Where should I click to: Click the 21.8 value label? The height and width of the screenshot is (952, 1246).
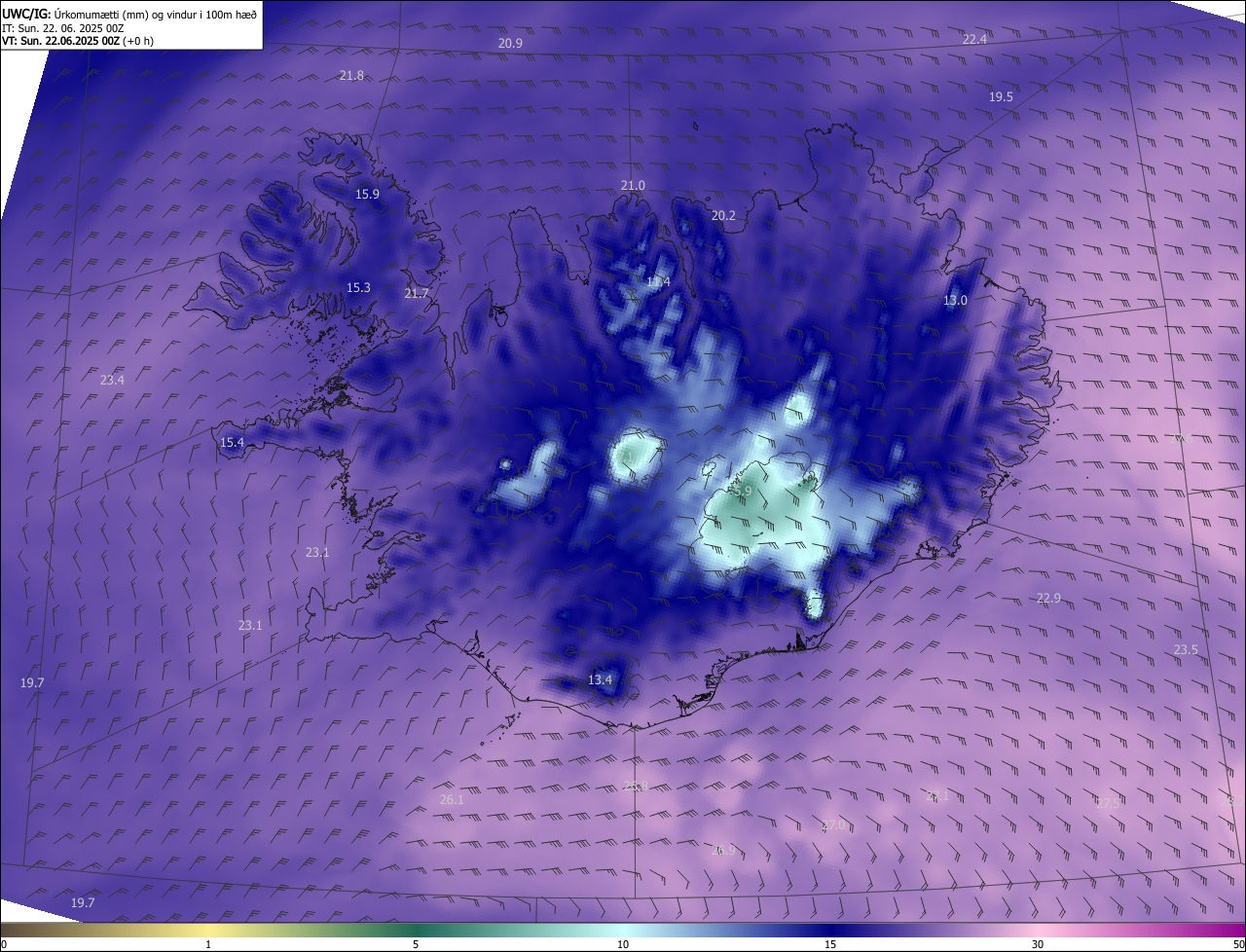click(x=351, y=76)
